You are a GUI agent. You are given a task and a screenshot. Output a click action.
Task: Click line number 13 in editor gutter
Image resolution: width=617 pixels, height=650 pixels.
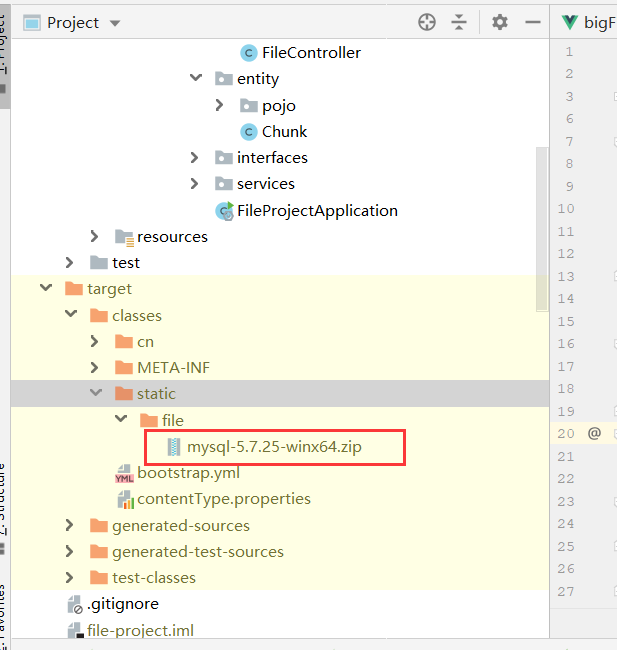coord(566,276)
